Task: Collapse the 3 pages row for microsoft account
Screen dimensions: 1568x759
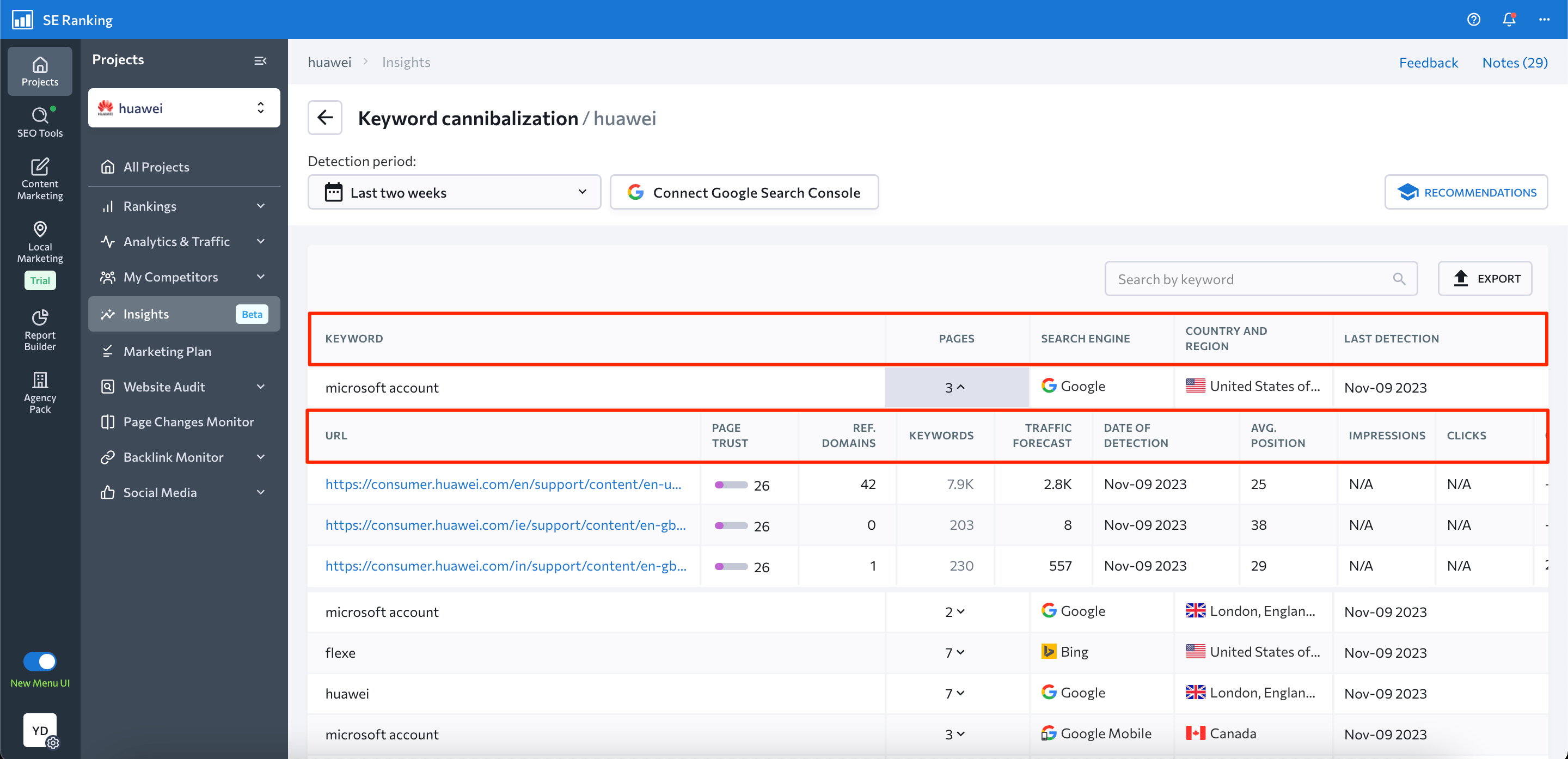Action: pos(955,387)
